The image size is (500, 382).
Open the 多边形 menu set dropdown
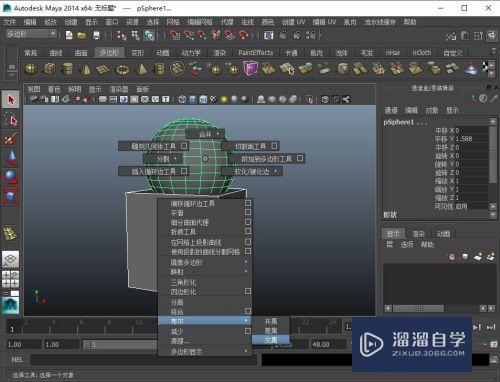point(32,34)
